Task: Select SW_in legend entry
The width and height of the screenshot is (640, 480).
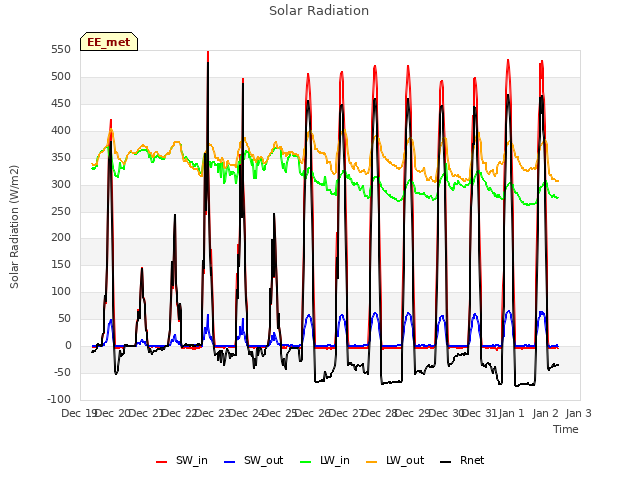Action: (182, 460)
